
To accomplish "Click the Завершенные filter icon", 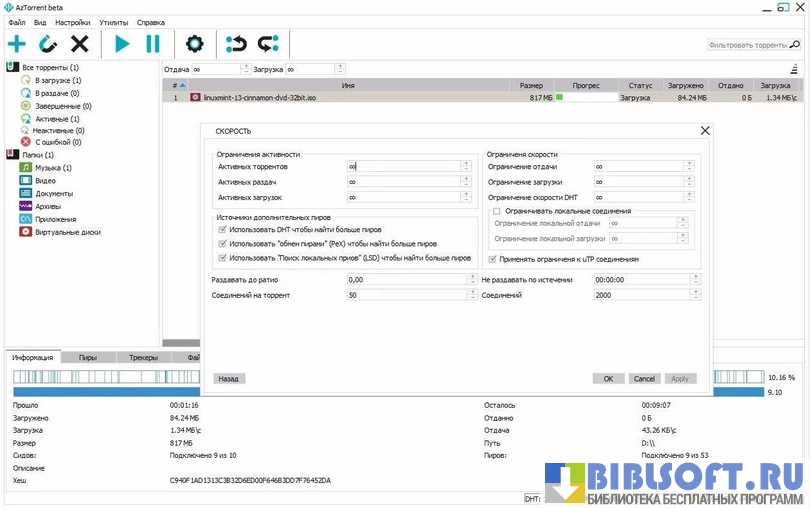I will coord(26,106).
